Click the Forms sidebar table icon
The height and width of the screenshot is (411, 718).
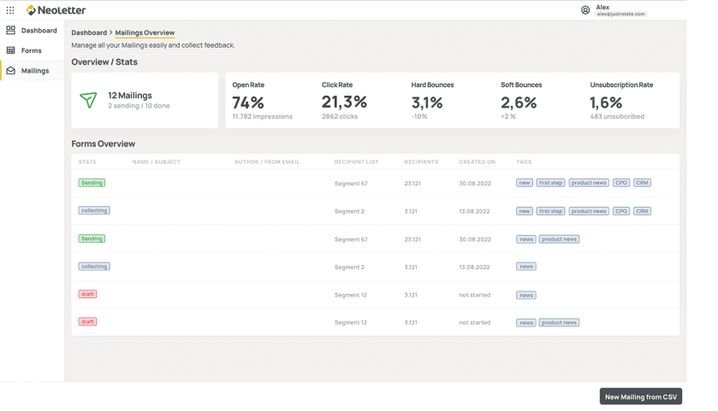[x=11, y=50]
